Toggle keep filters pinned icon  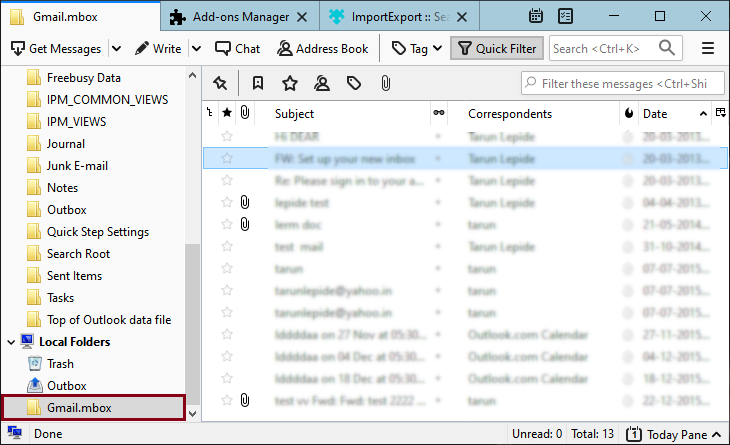point(220,83)
